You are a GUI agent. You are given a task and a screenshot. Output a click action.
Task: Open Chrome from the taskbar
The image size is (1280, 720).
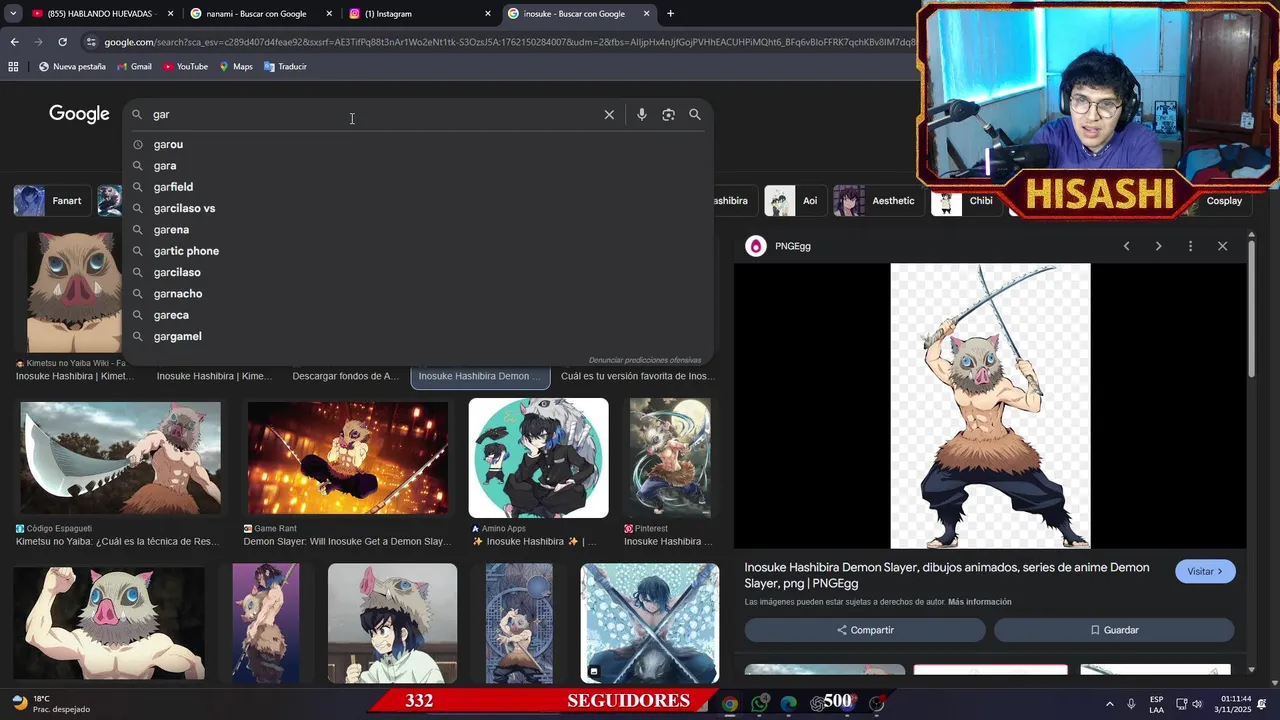[730, 703]
